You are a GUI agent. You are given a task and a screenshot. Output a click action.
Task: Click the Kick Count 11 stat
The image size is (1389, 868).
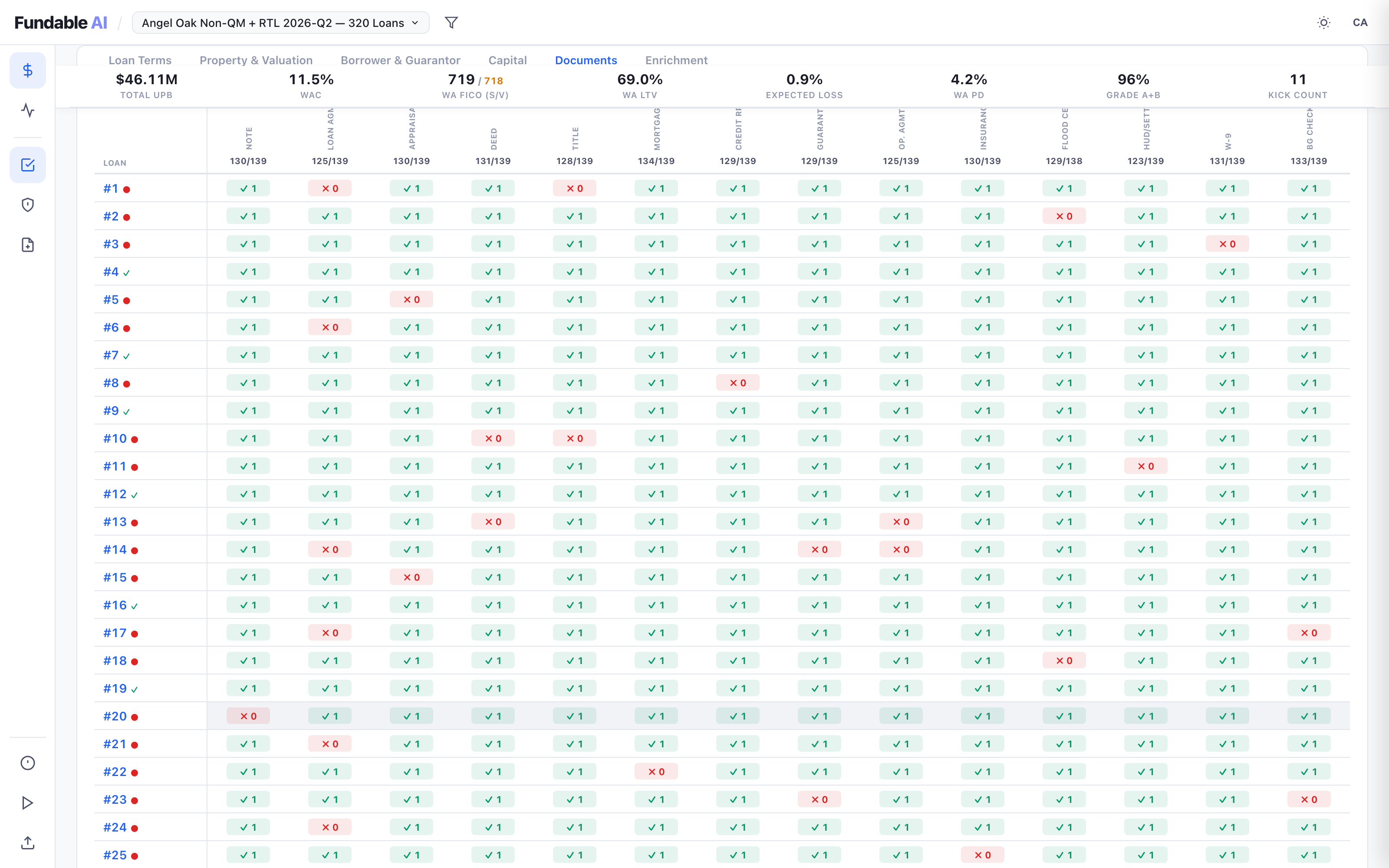[x=1298, y=85]
